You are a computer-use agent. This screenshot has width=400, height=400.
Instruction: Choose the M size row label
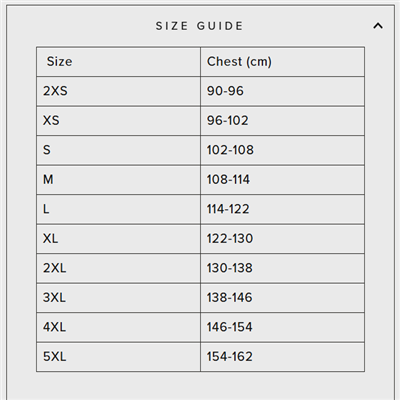pyautogui.click(x=48, y=180)
